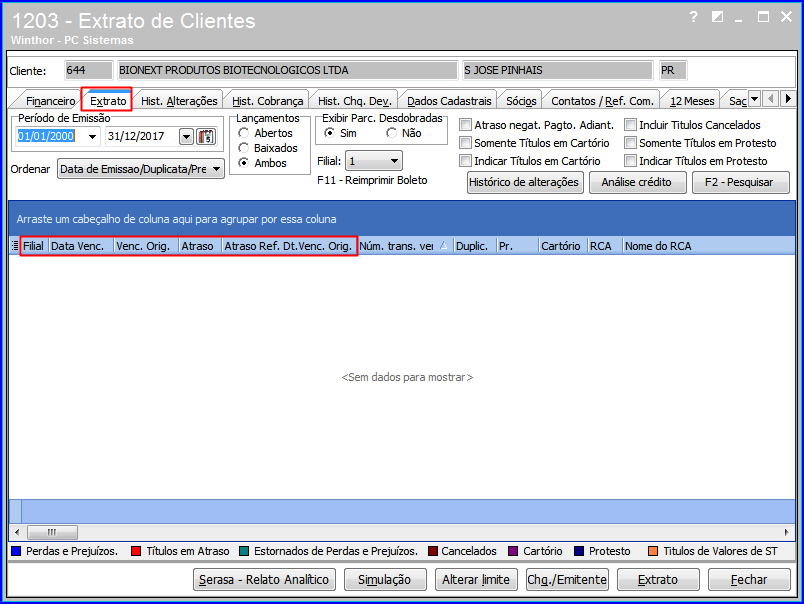Image resolution: width=804 pixels, height=604 pixels.
Task: Click the Cartório column header
Action: (562, 246)
